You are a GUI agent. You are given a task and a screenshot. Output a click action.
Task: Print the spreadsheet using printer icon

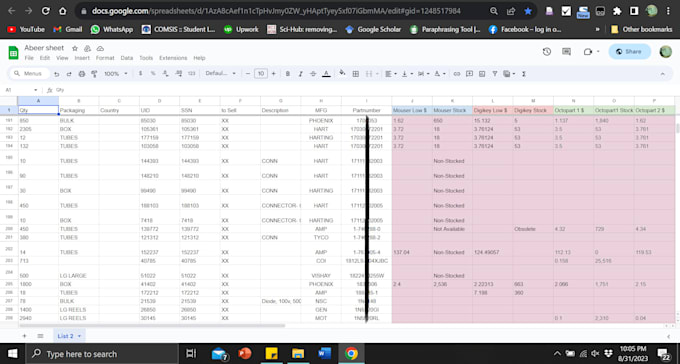(82, 74)
